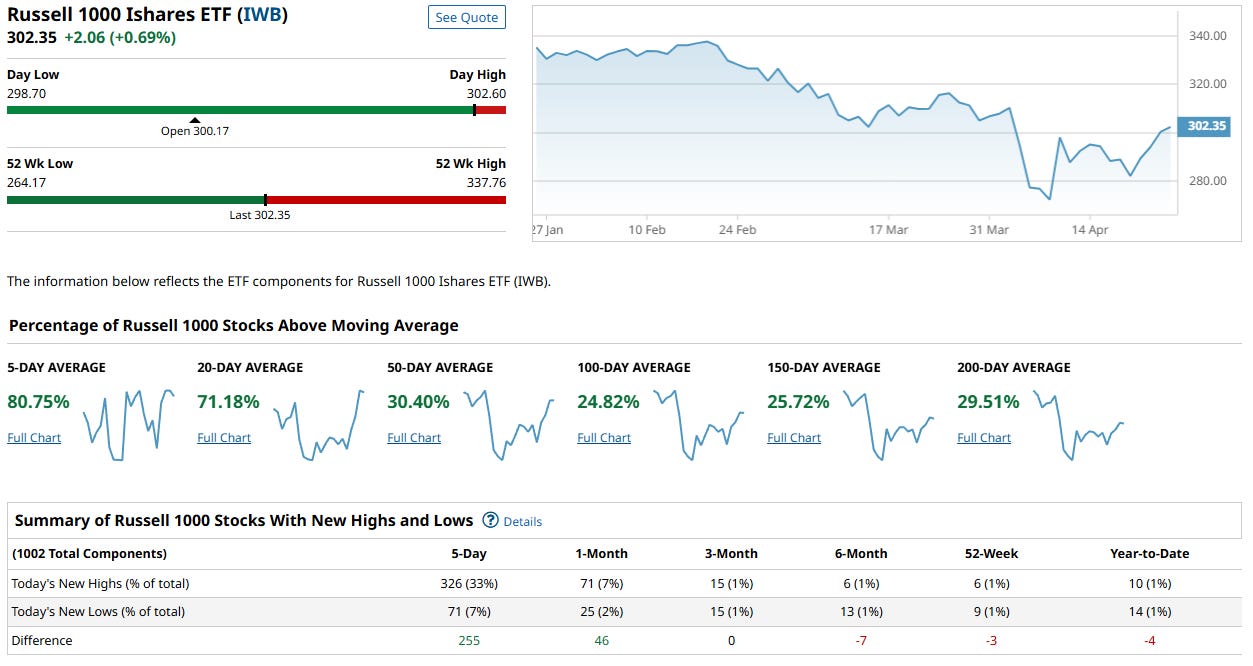Click the 14 Apr chart axis label
The height and width of the screenshot is (666, 1253).
(1090, 230)
